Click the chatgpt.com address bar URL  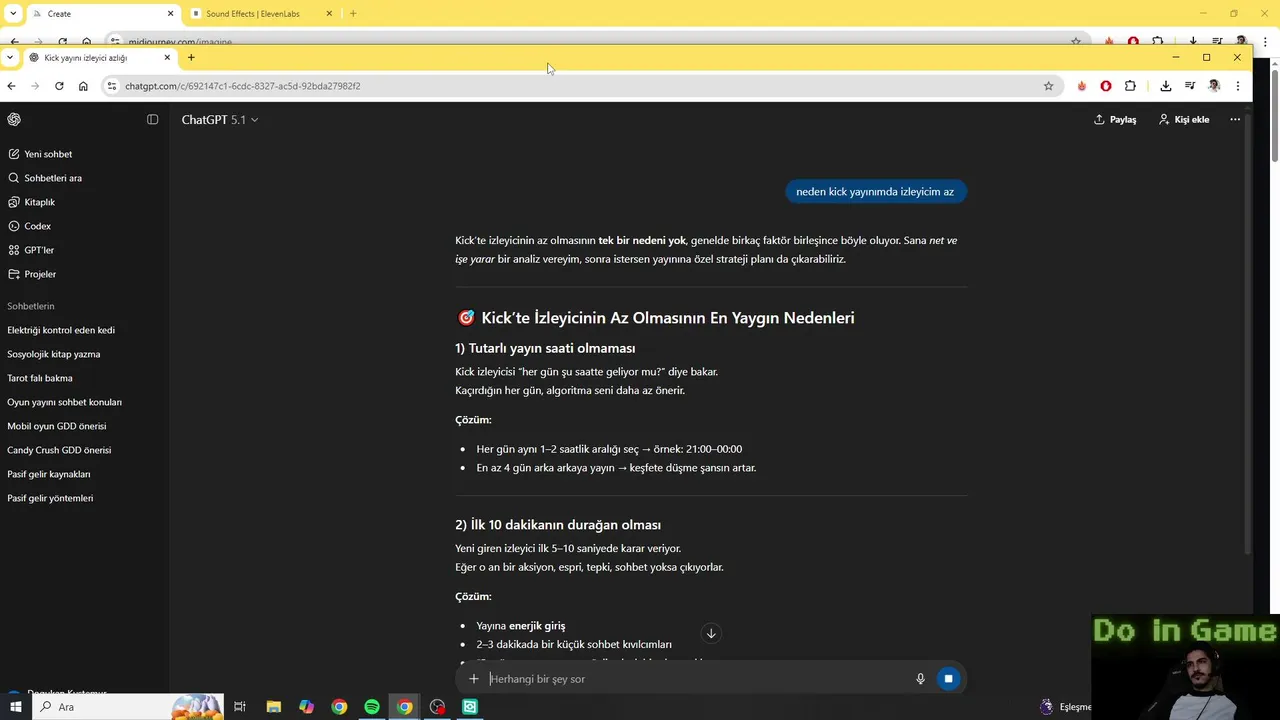point(243,86)
